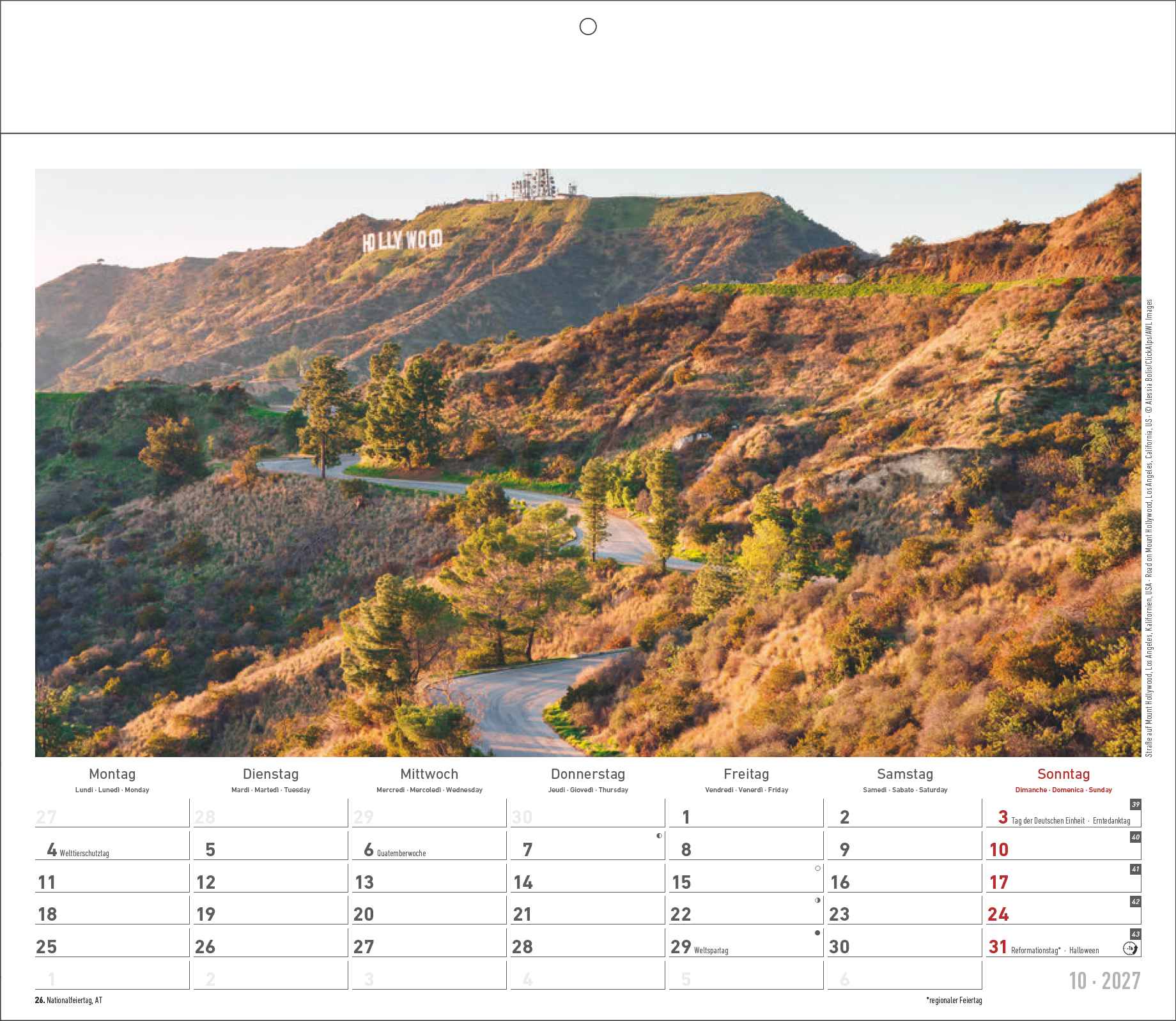Select the week number 43 badge

point(1135,933)
